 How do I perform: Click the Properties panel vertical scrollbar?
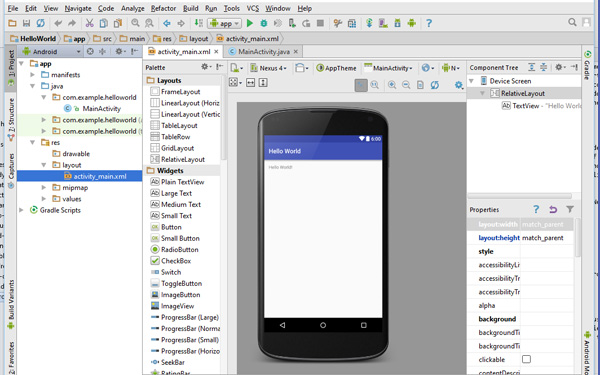577,237
